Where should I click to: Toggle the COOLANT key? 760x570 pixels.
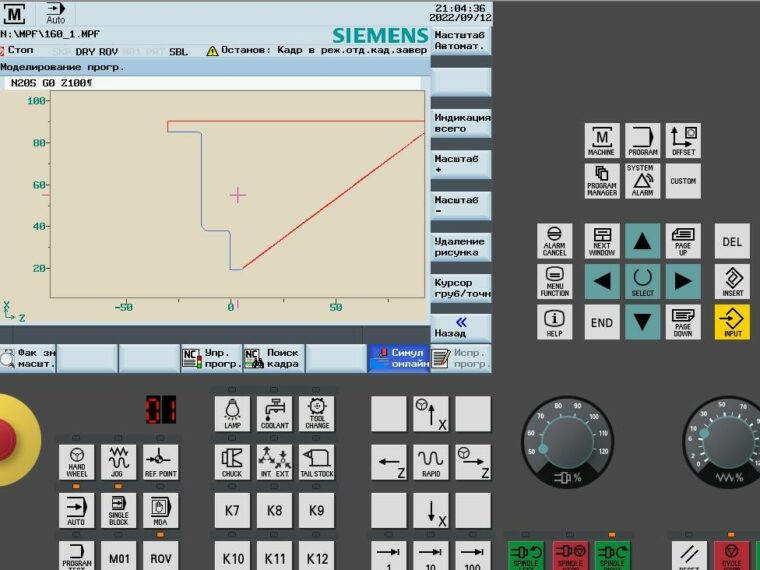[x=274, y=414]
